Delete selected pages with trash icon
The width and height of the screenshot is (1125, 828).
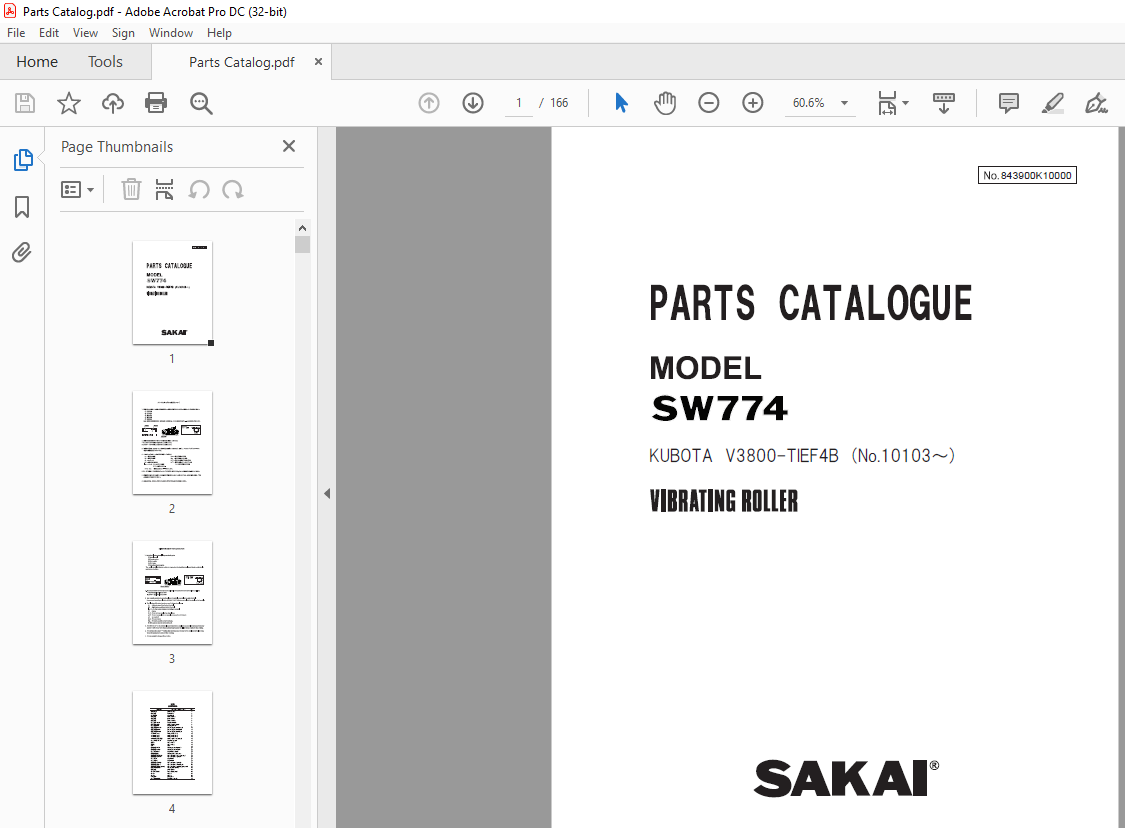pos(131,189)
